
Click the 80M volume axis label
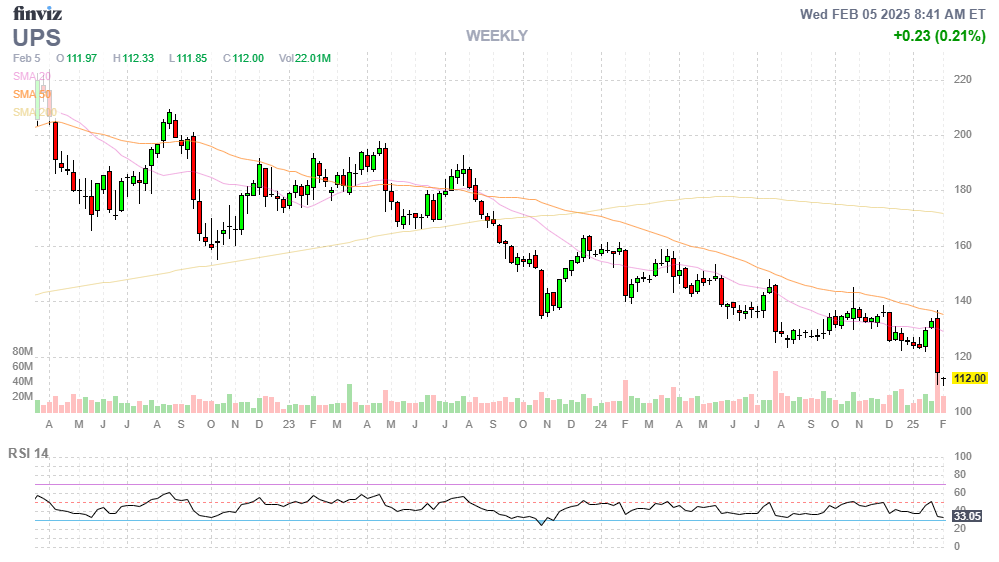click(22, 353)
